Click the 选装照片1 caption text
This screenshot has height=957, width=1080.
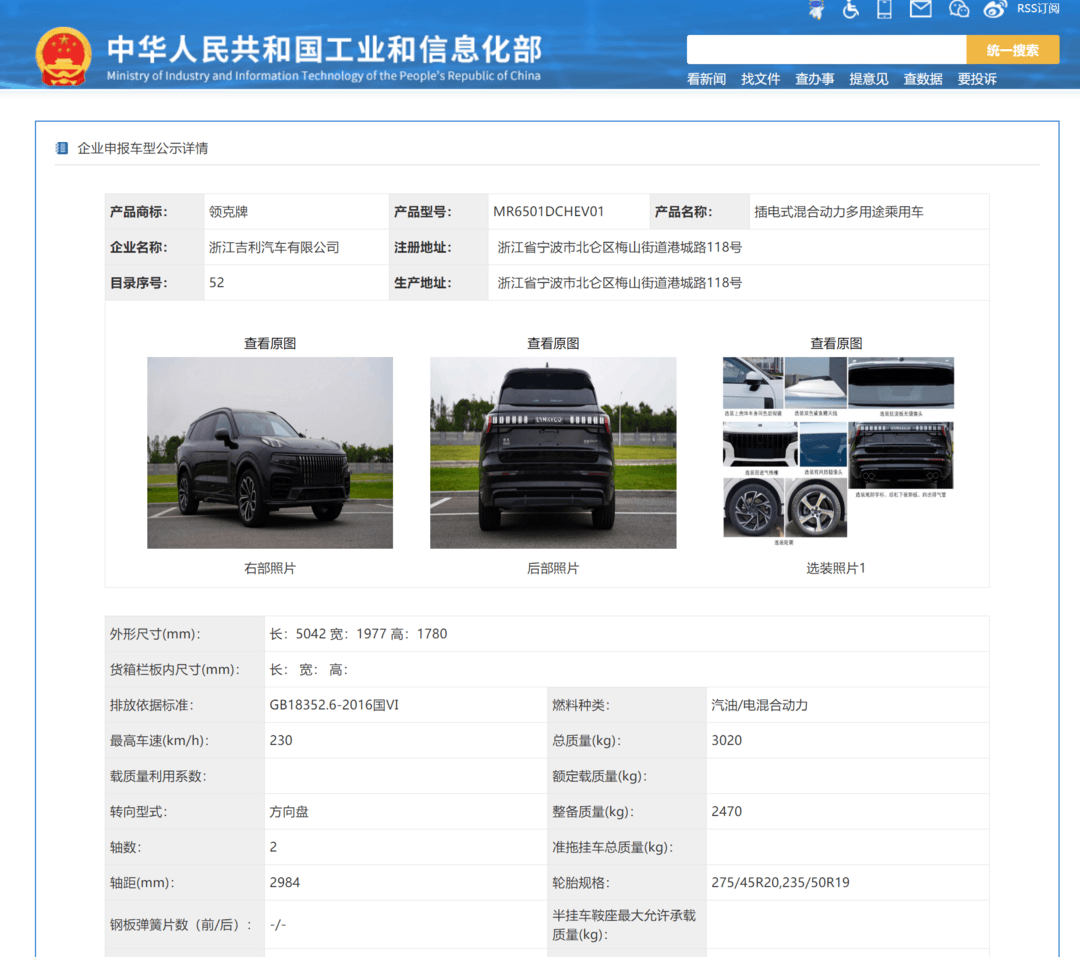(x=836, y=568)
